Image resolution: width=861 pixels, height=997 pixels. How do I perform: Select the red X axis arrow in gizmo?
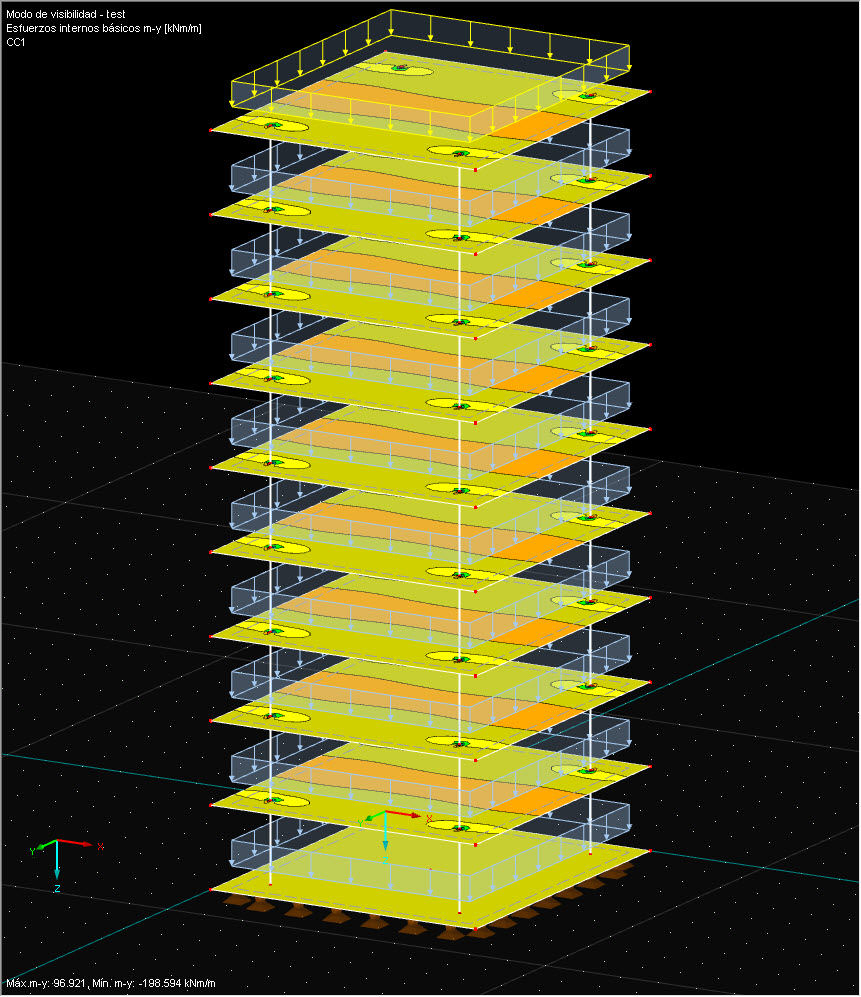(x=86, y=844)
